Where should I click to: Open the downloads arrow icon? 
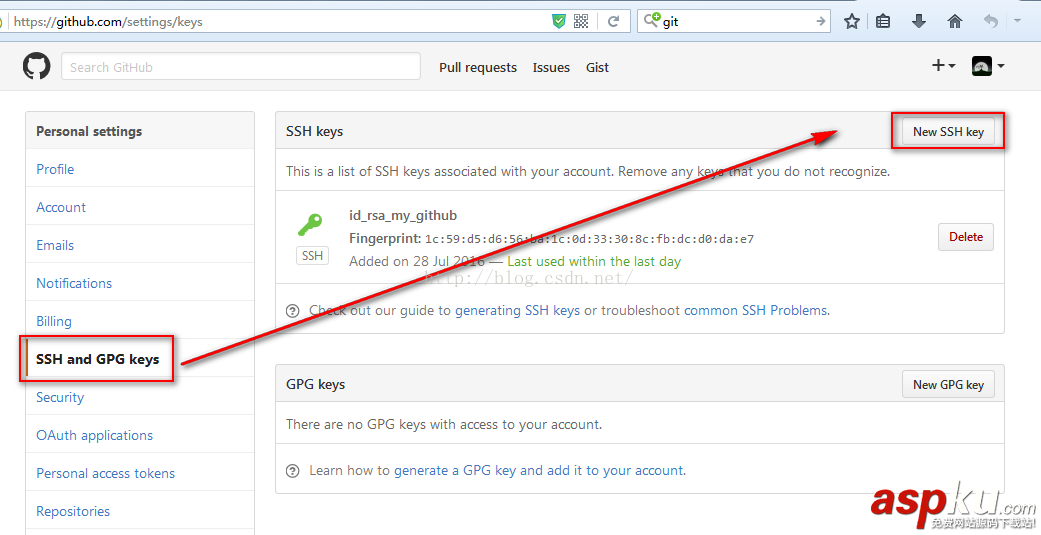pos(919,21)
